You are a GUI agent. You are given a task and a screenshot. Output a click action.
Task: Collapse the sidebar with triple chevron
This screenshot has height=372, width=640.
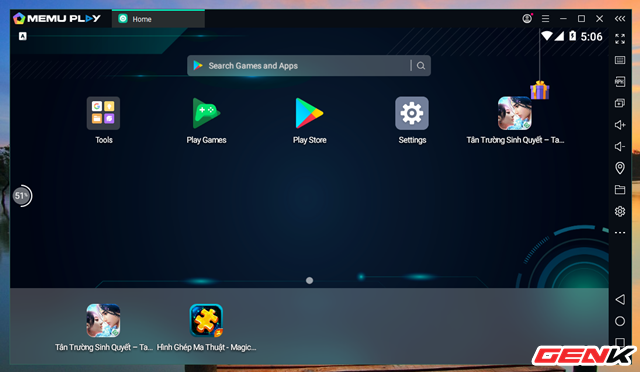tap(620, 19)
